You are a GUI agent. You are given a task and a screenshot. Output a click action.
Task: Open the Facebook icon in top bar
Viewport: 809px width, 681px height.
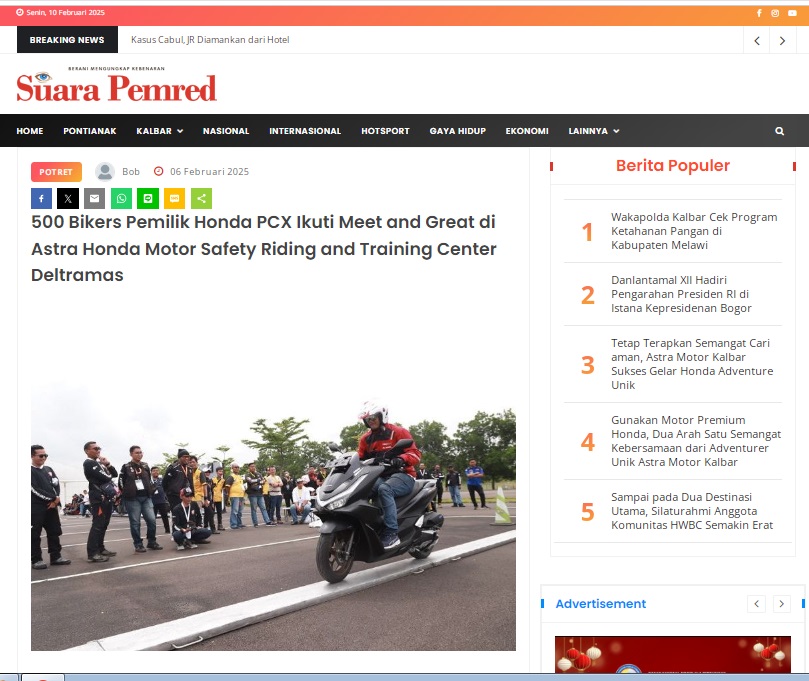pos(759,13)
